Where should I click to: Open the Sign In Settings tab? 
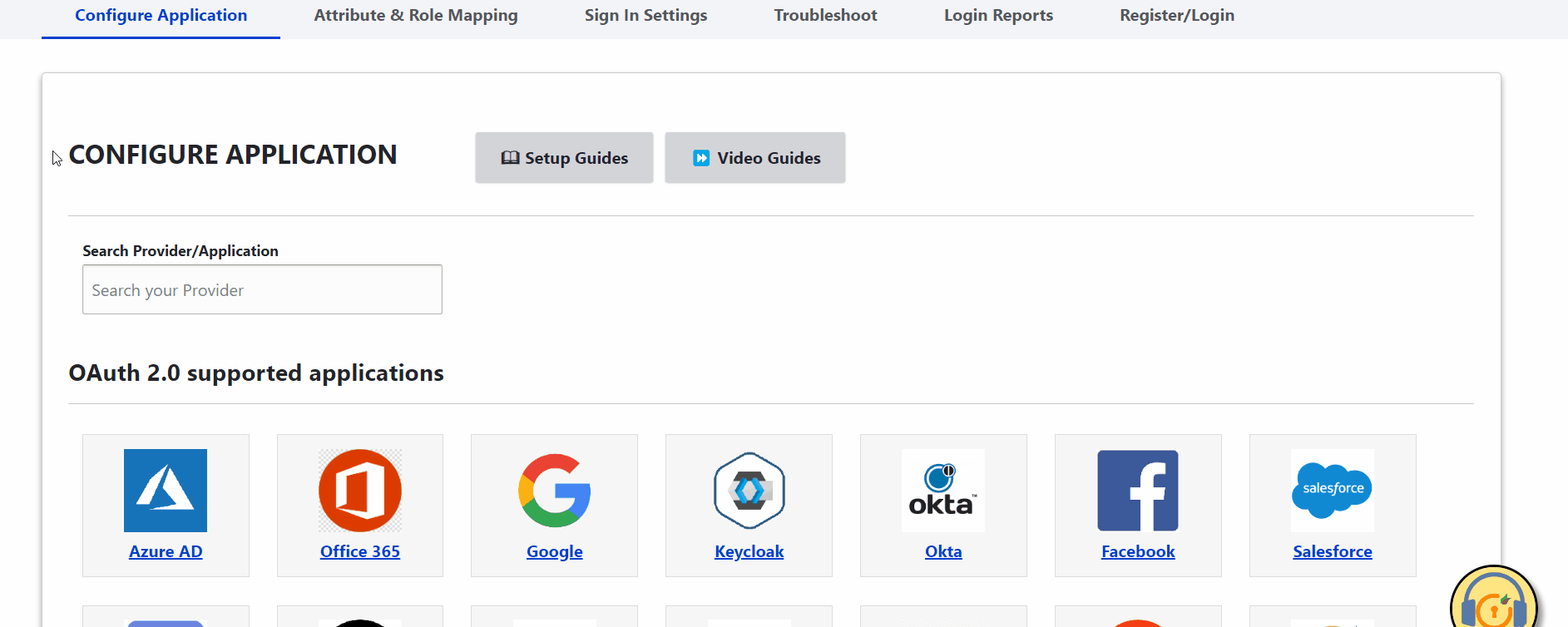click(x=646, y=16)
